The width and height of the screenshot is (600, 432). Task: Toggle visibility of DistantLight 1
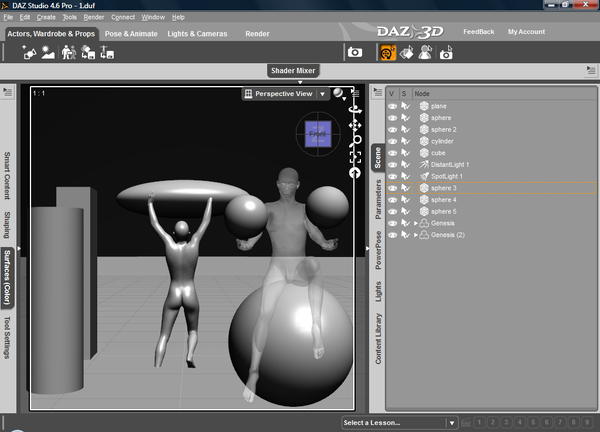[392, 165]
